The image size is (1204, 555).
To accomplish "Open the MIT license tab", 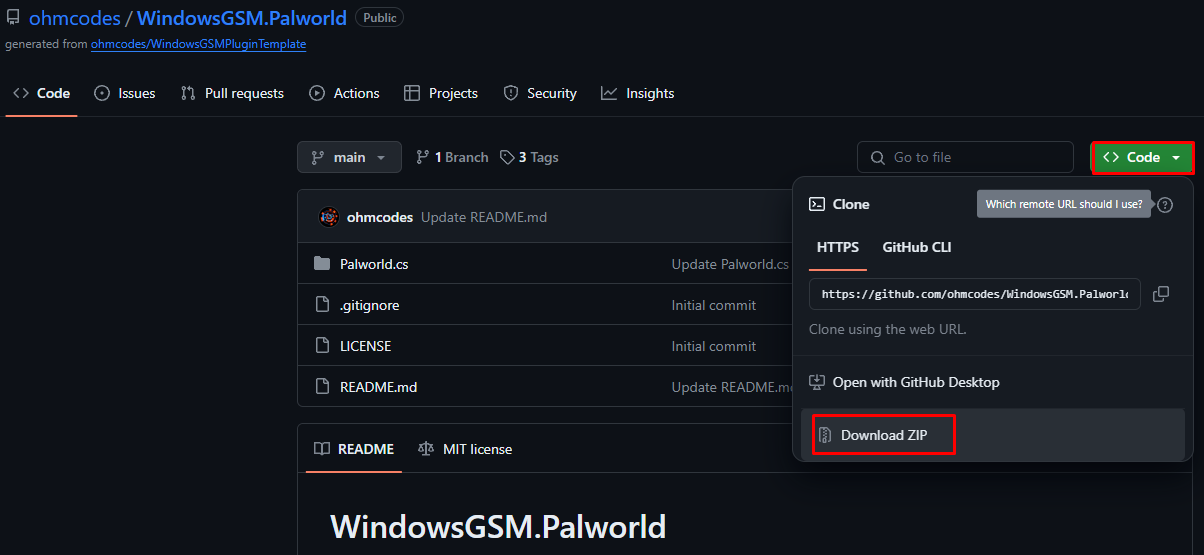I will click(x=465, y=449).
